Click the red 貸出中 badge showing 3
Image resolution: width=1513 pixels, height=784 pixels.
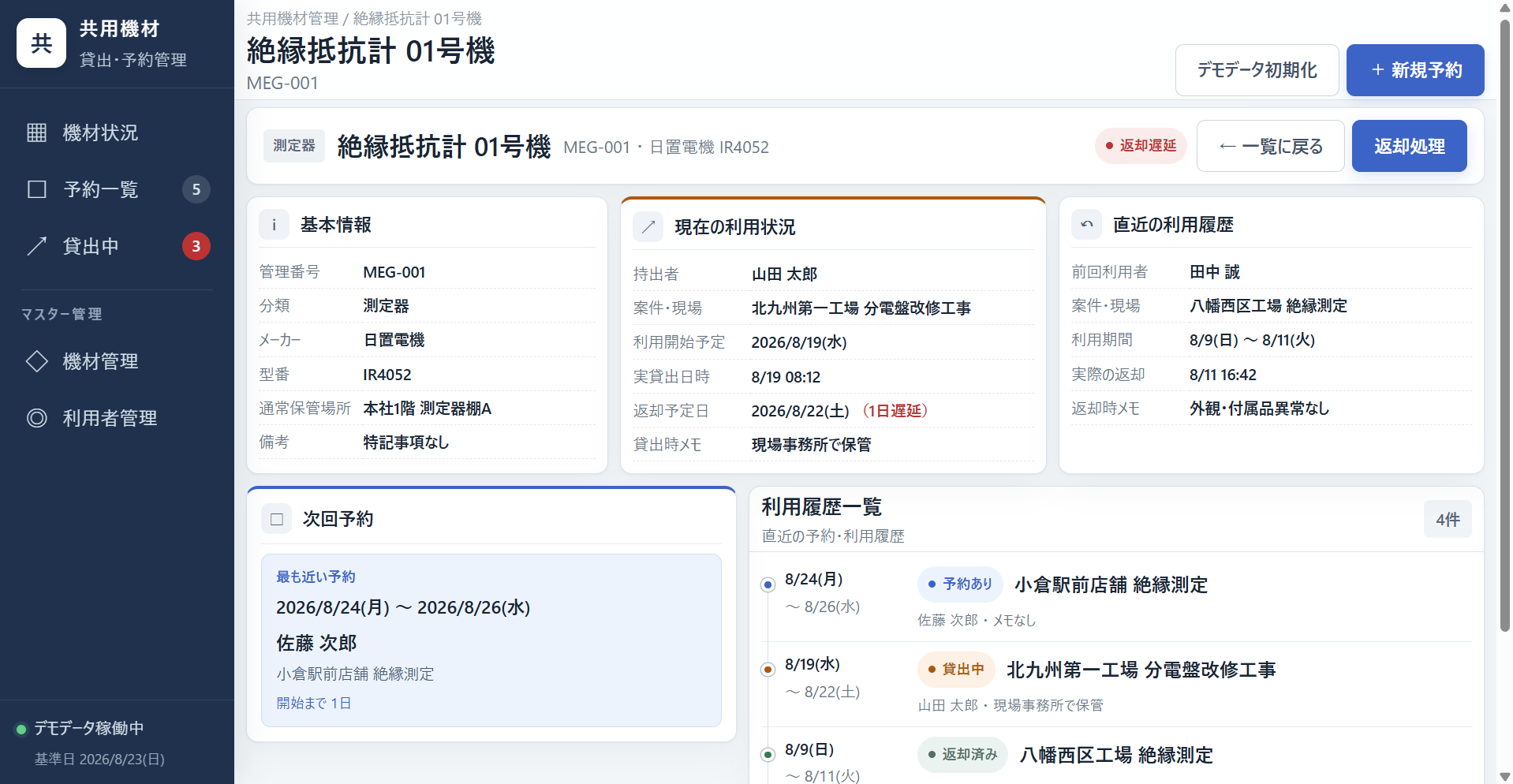[x=196, y=246]
